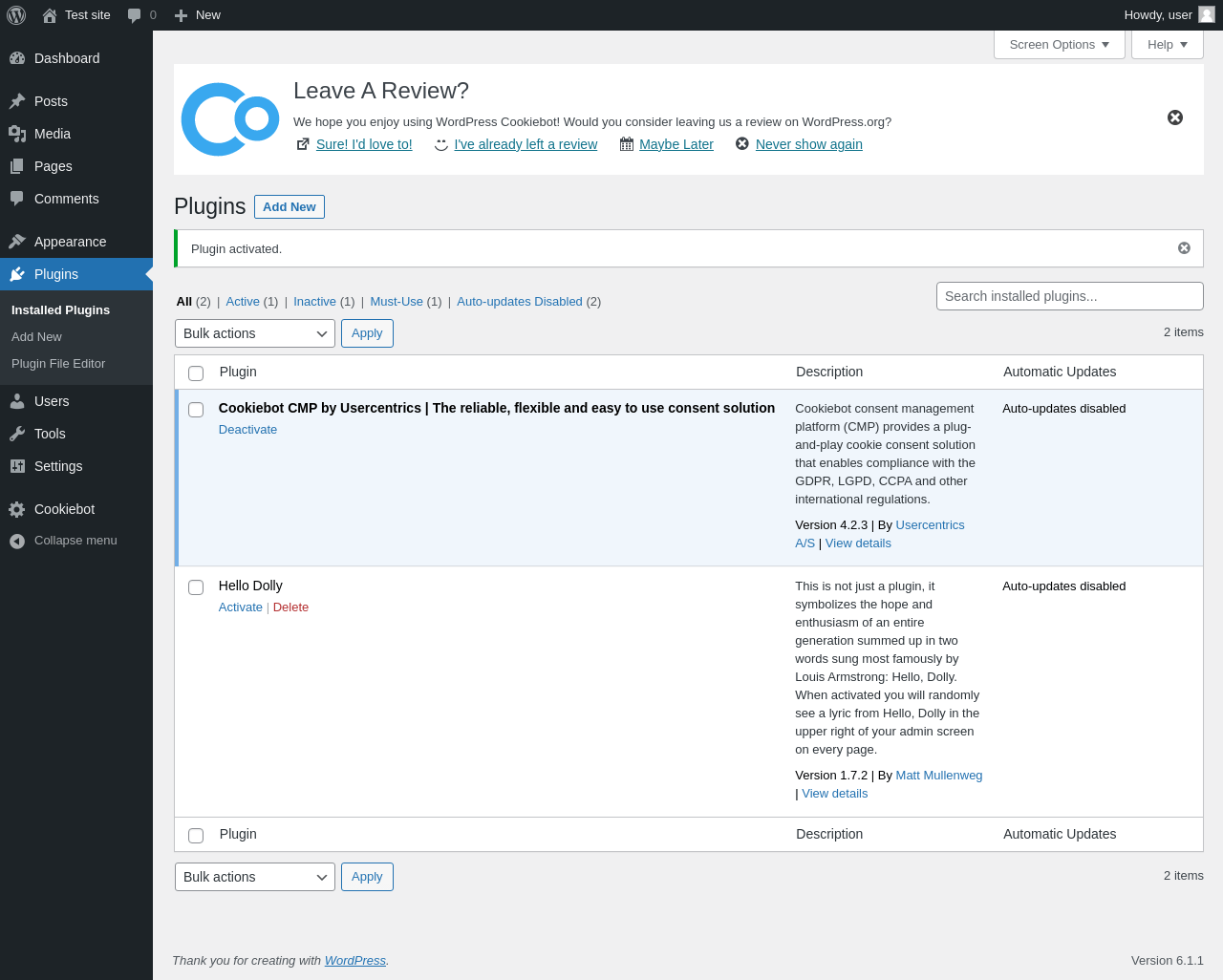Delete the Hello Dolly plugin
The width and height of the screenshot is (1223, 980).
pyautogui.click(x=290, y=607)
